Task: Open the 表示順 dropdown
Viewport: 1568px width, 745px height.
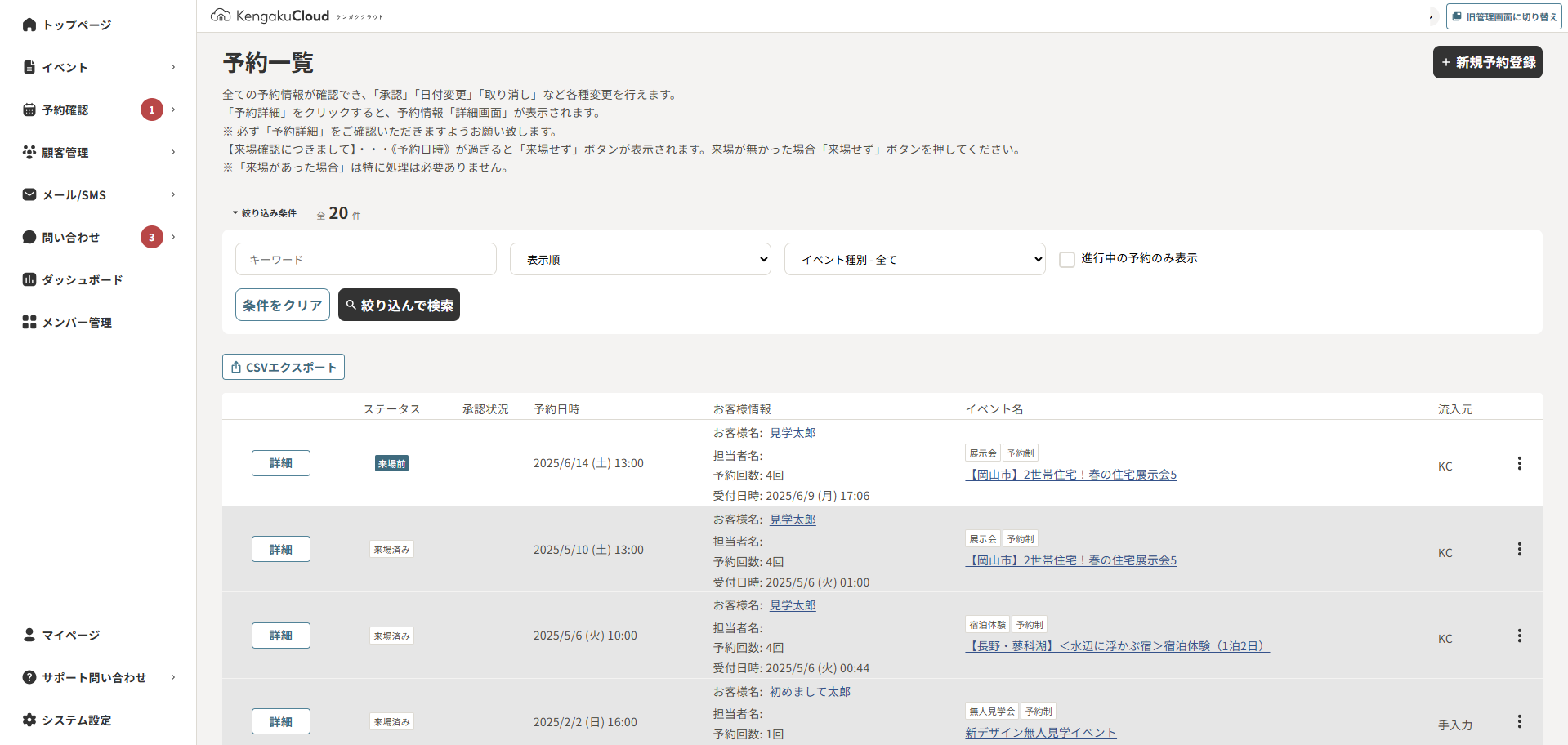Action: tap(640, 259)
